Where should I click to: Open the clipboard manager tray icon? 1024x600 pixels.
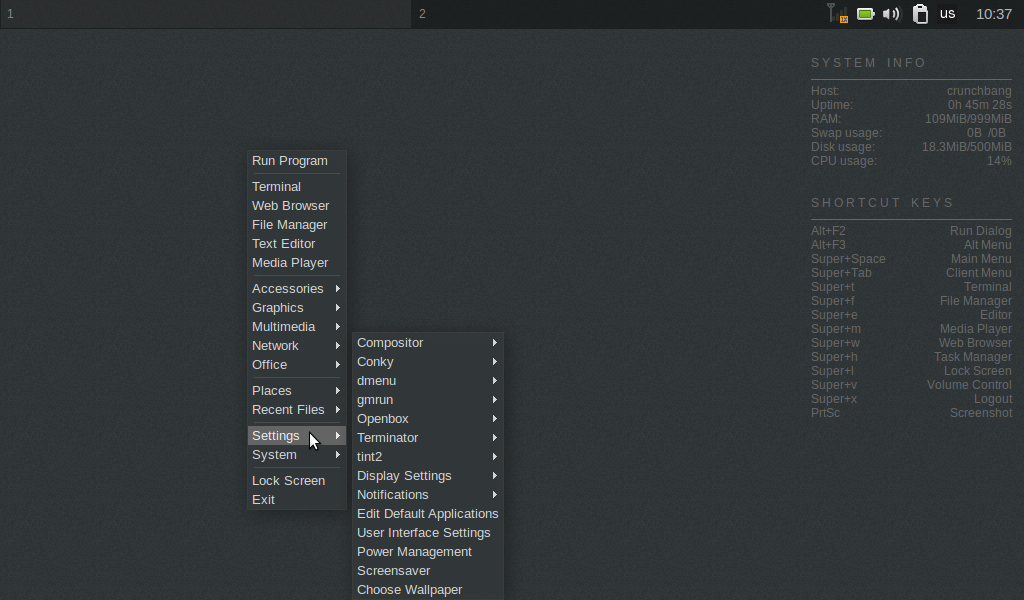pyautogui.click(x=919, y=14)
